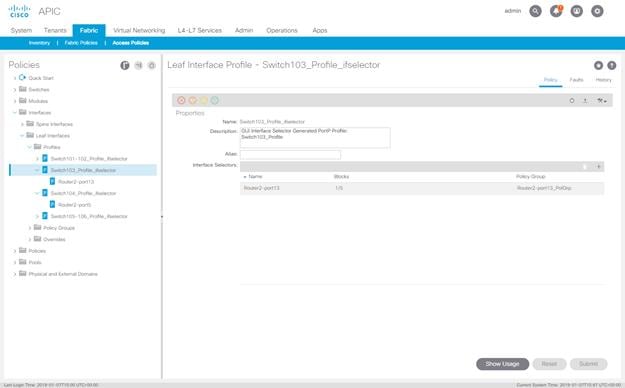The width and height of the screenshot is (625, 388).
Task: Expand the Switches folder
Action: (x=15, y=90)
